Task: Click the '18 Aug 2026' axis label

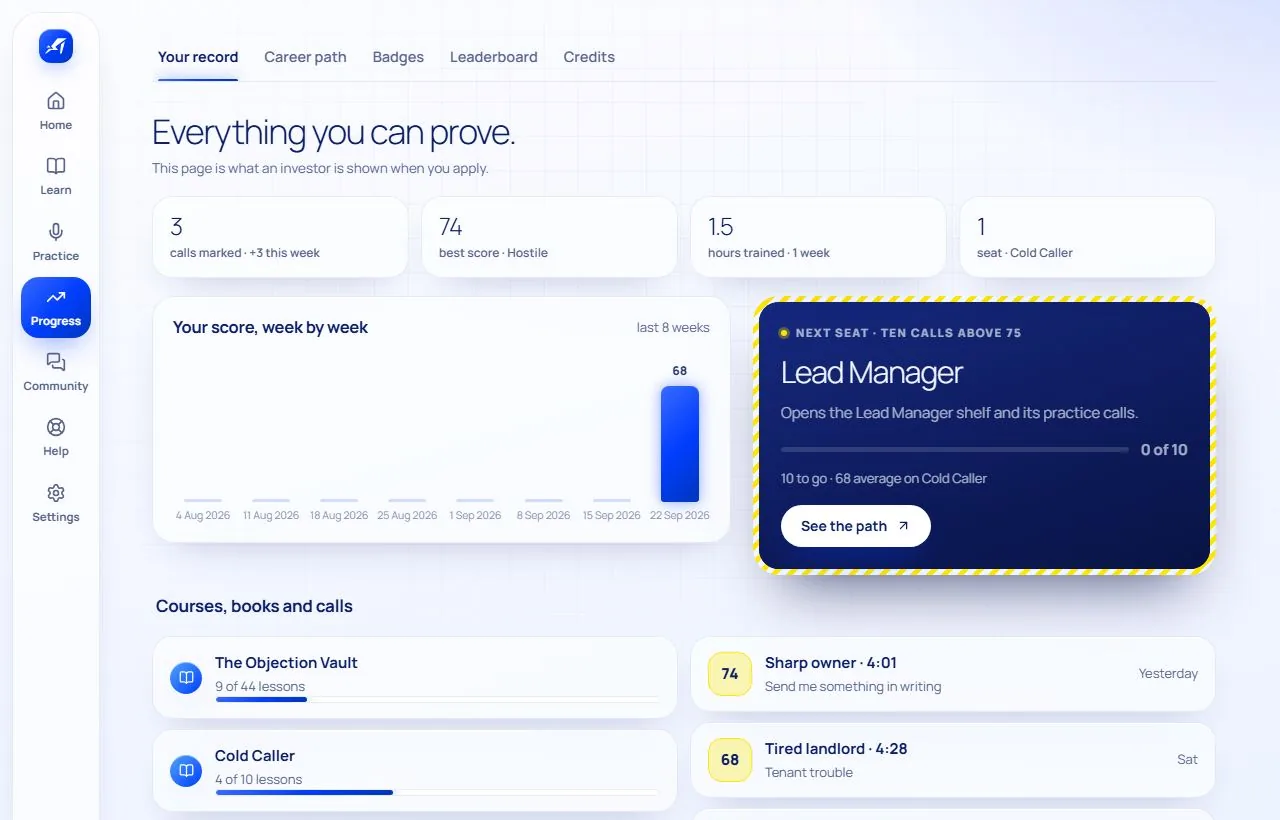Action: (339, 515)
